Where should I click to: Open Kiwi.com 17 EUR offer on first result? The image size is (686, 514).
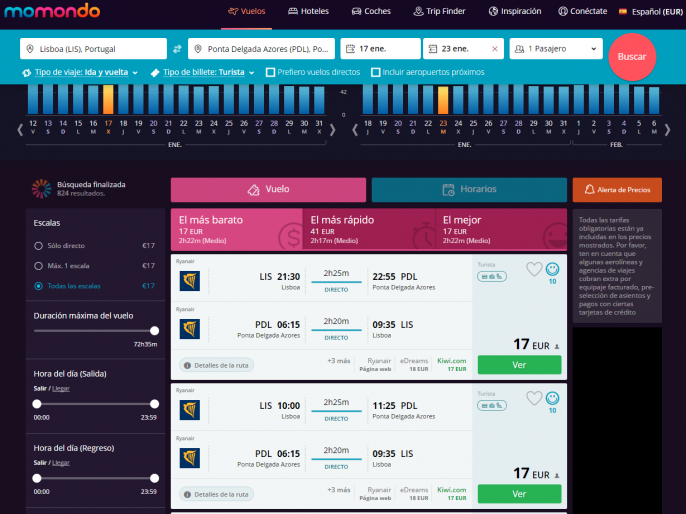point(452,364)
